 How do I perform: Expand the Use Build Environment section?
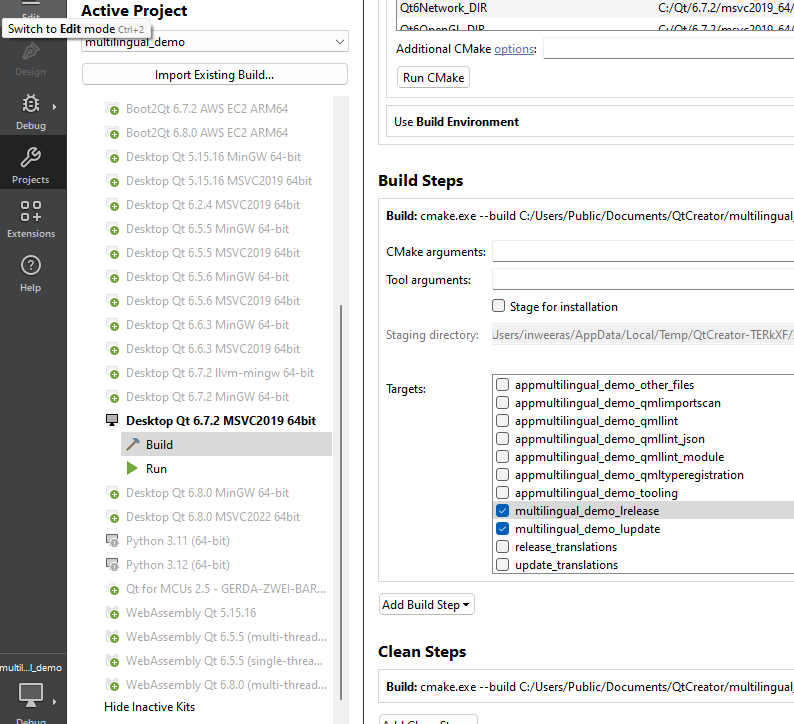click(456, 122)
